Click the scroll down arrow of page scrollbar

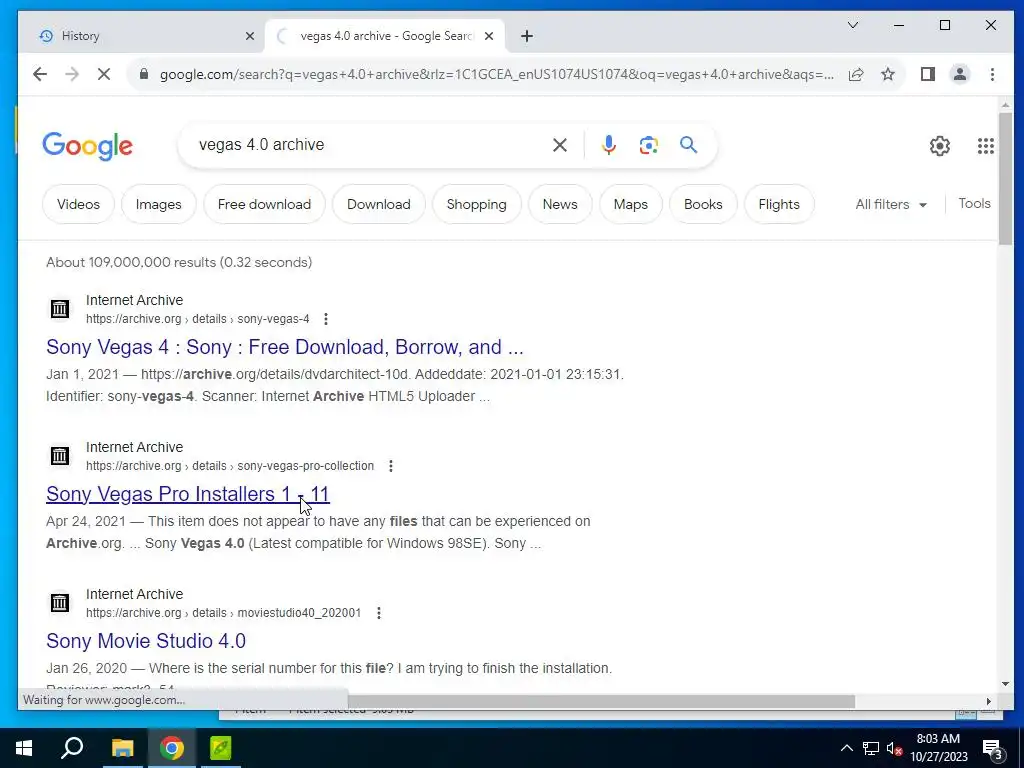[x=1005, y=684]
